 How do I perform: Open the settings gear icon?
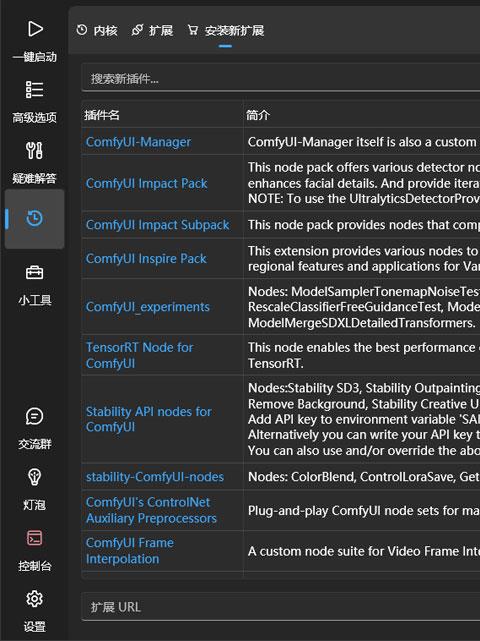(34, 599)
